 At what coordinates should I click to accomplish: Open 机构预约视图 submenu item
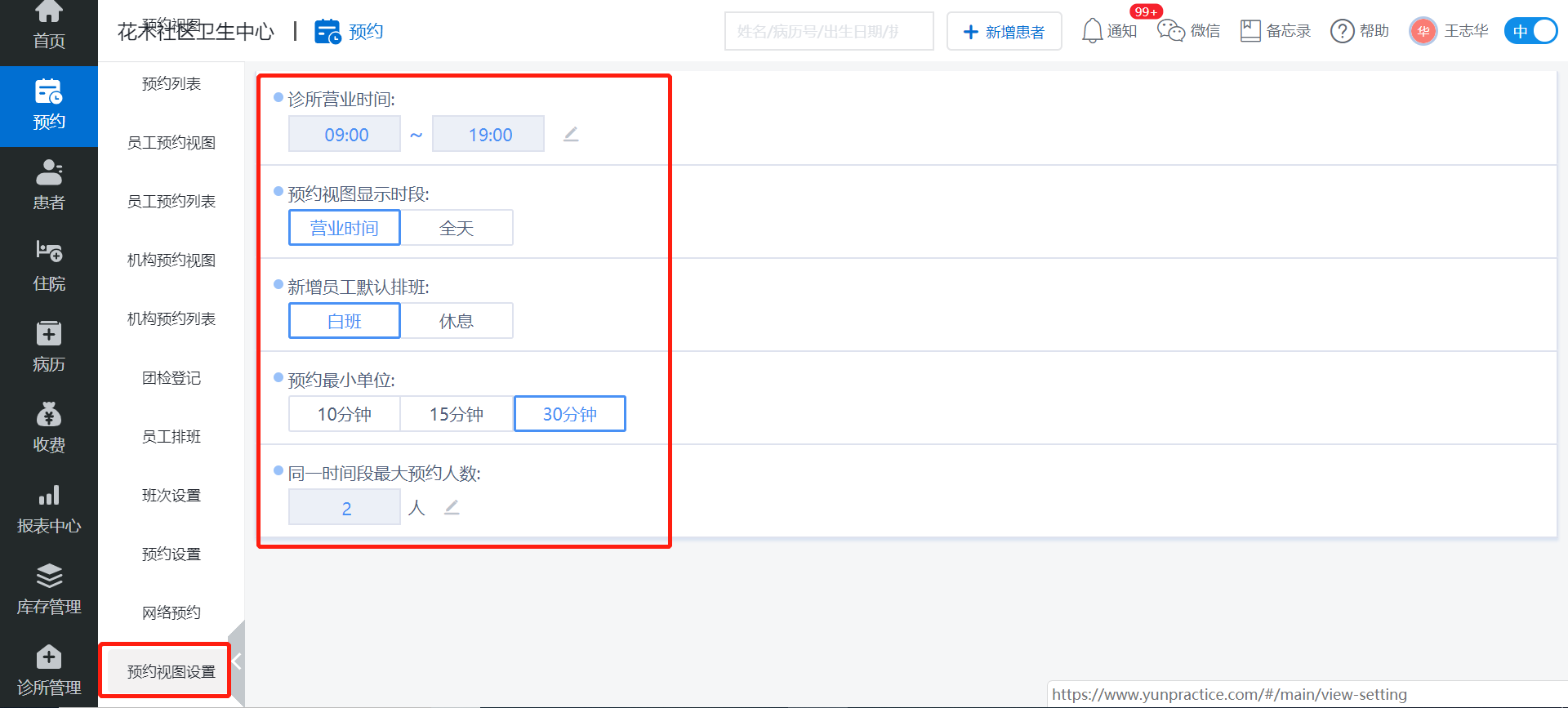click(x=171, y=260)
